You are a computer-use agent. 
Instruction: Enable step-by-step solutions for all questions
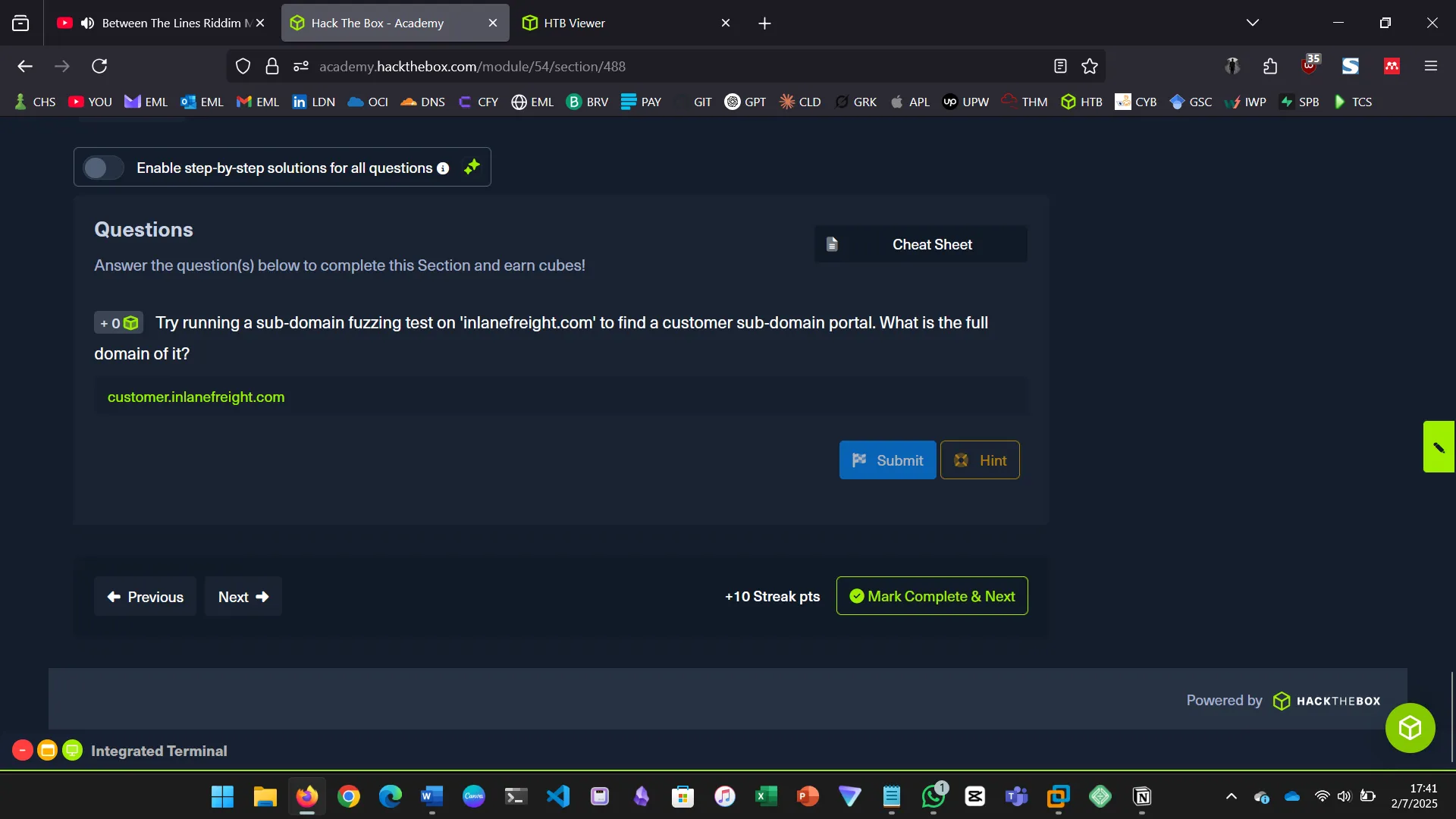click(102, 168)
